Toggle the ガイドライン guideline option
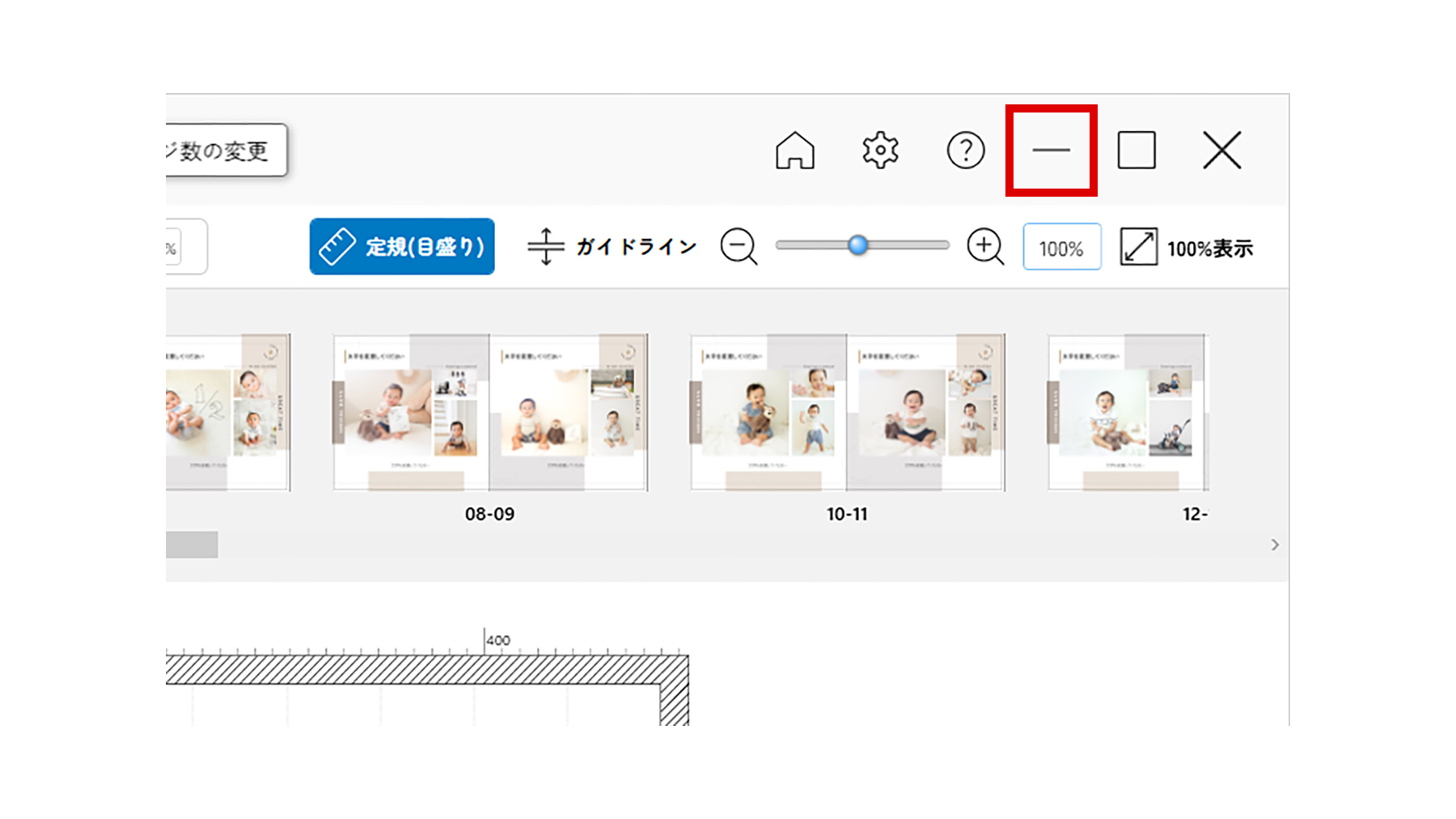Screen dimensions: 1456x819 pyautogui.click(x=612, y=247)
